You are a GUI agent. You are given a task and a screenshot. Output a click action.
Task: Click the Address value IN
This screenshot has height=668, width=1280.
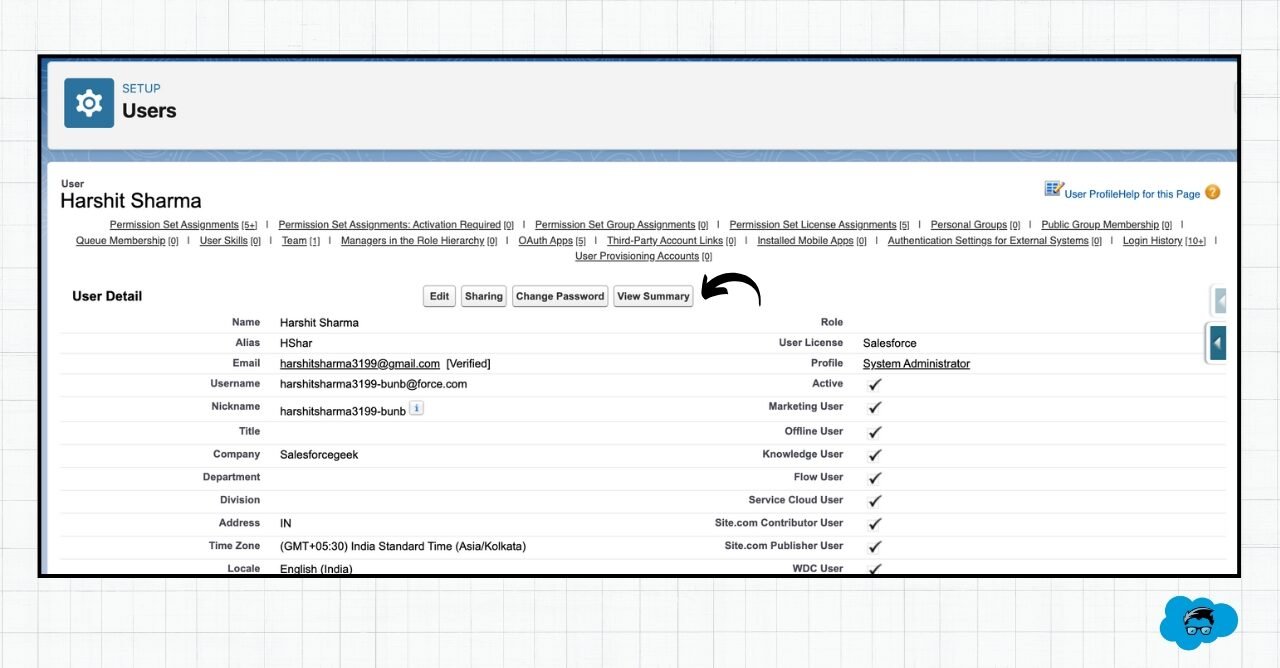point(286,524)
